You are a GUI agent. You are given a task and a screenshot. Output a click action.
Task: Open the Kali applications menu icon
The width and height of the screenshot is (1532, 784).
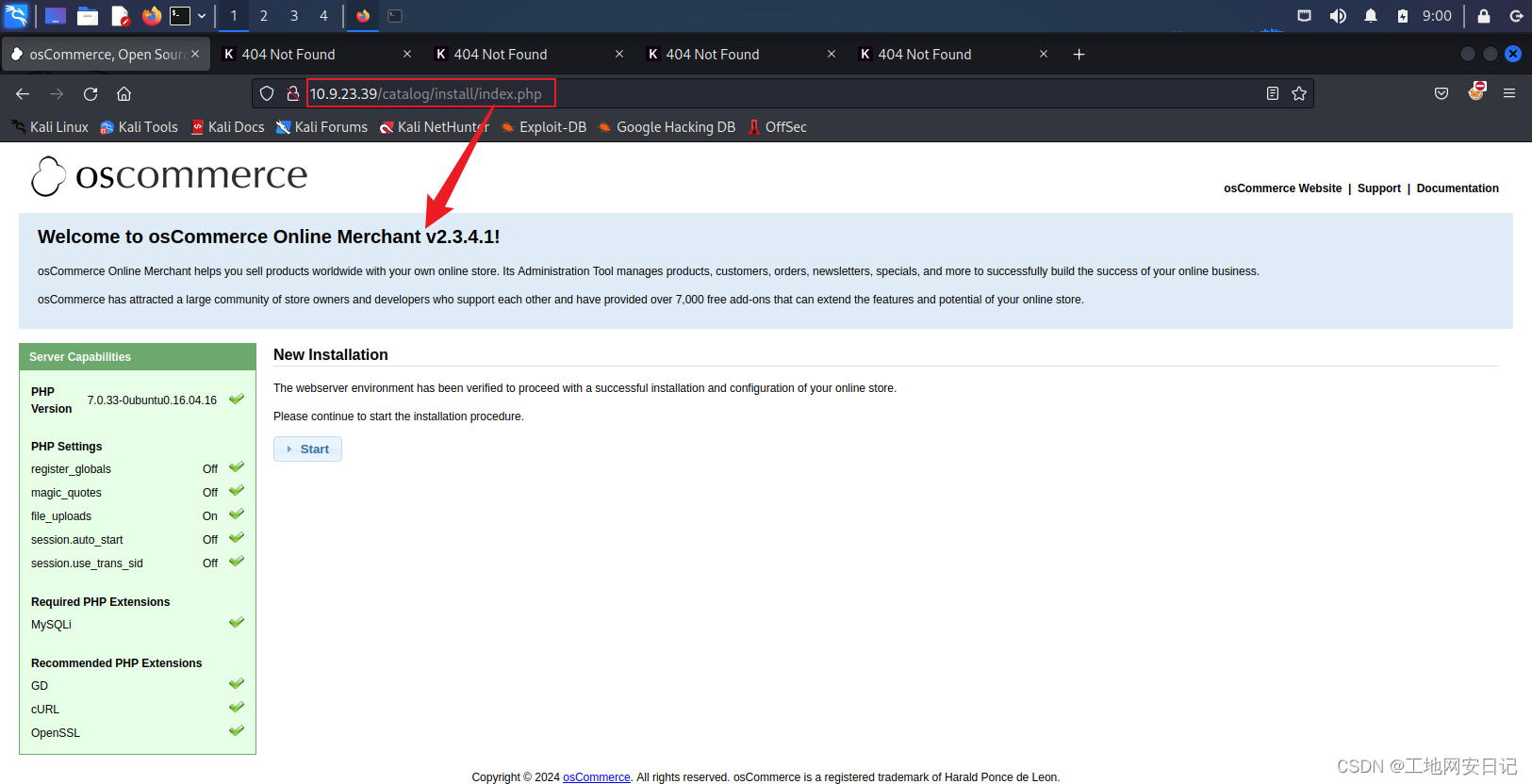[16, 15]
